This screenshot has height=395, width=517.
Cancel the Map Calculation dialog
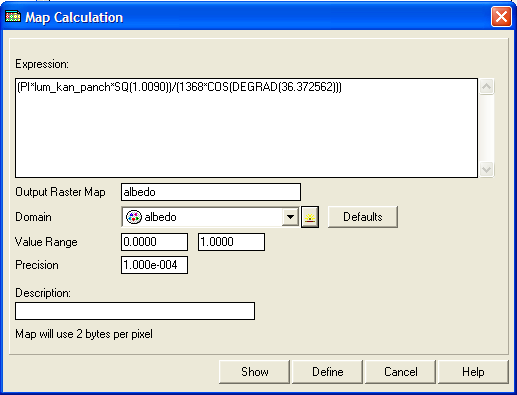coord(401,372)
